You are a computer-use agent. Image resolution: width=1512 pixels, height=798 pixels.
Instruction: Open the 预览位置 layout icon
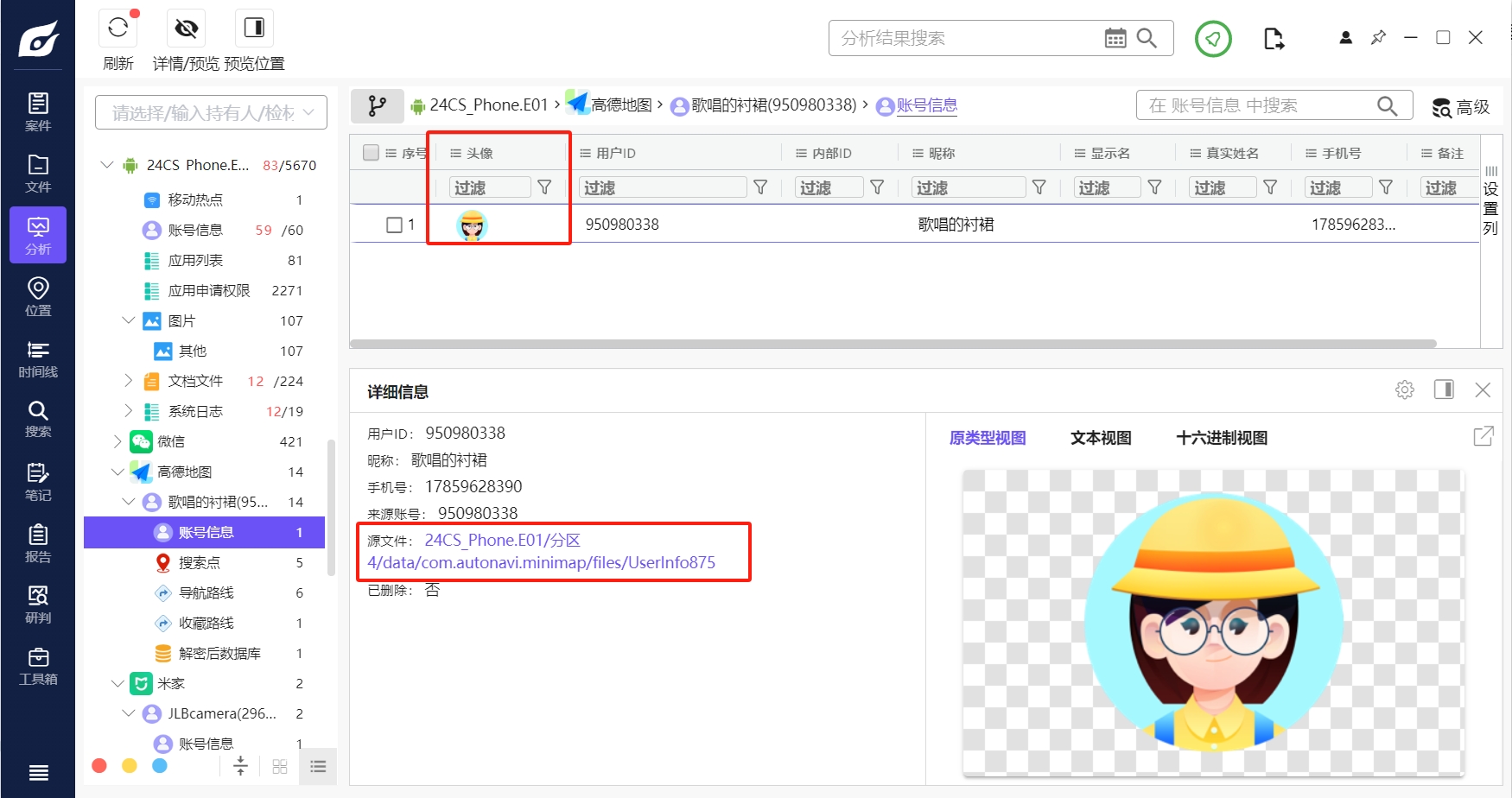pyautogui.click(x=254, y=28)
